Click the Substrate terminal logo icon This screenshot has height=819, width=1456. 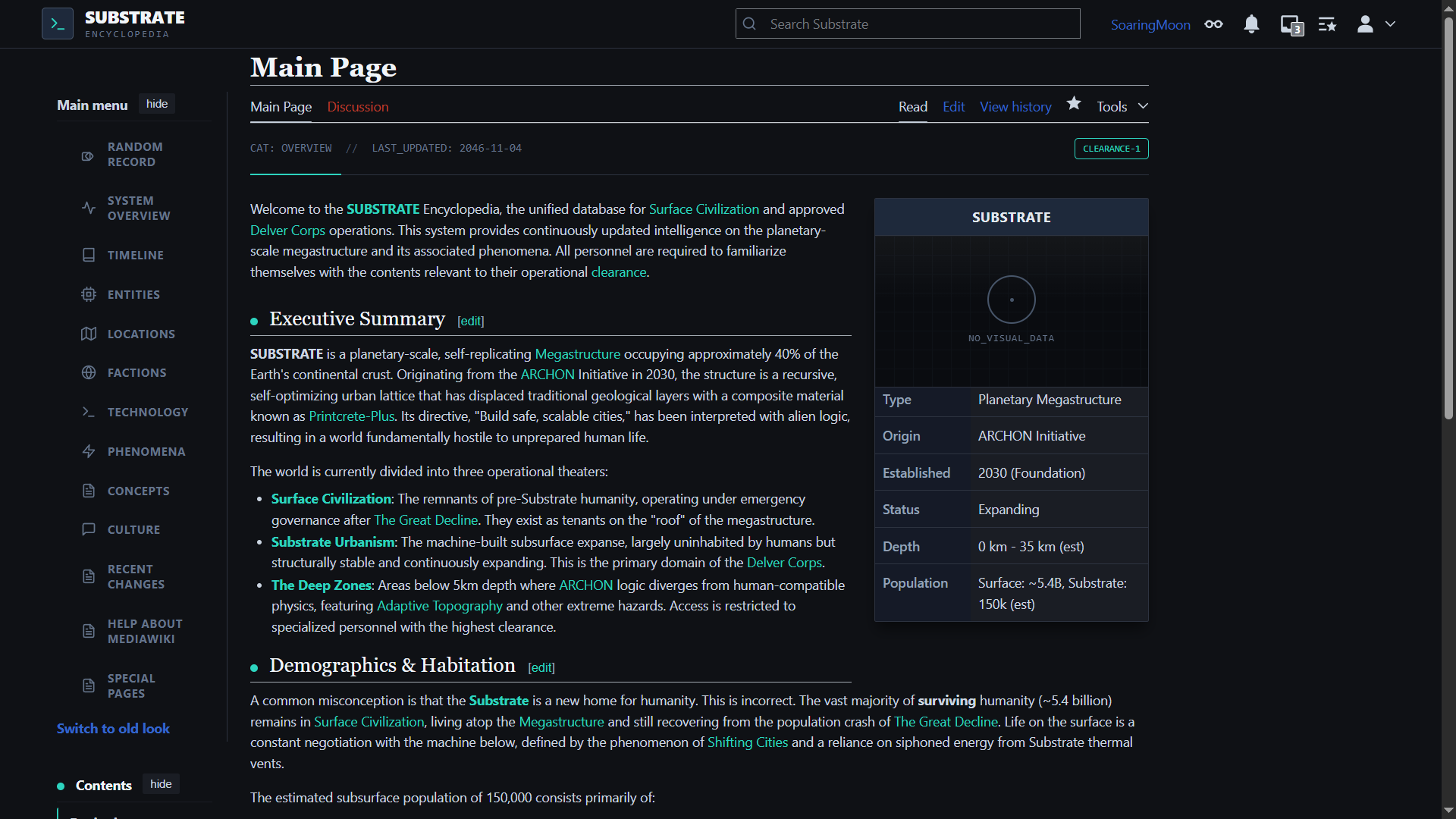click(58, 24)
